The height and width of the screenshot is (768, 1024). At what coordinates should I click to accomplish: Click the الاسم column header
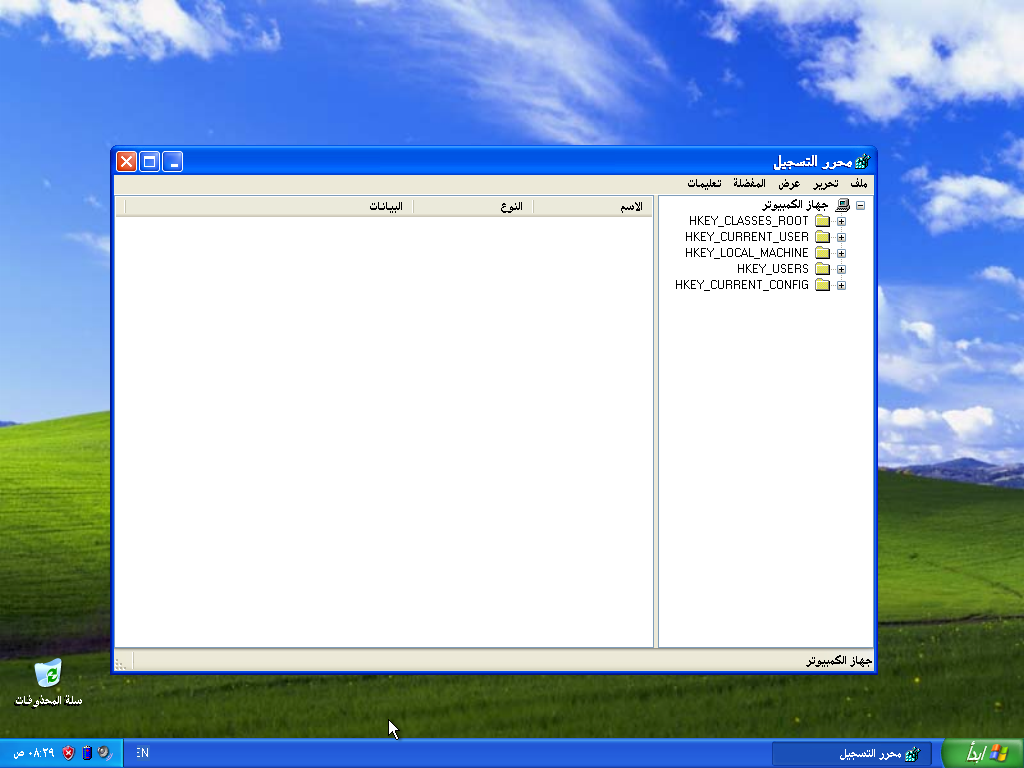(x=593, y=206)
